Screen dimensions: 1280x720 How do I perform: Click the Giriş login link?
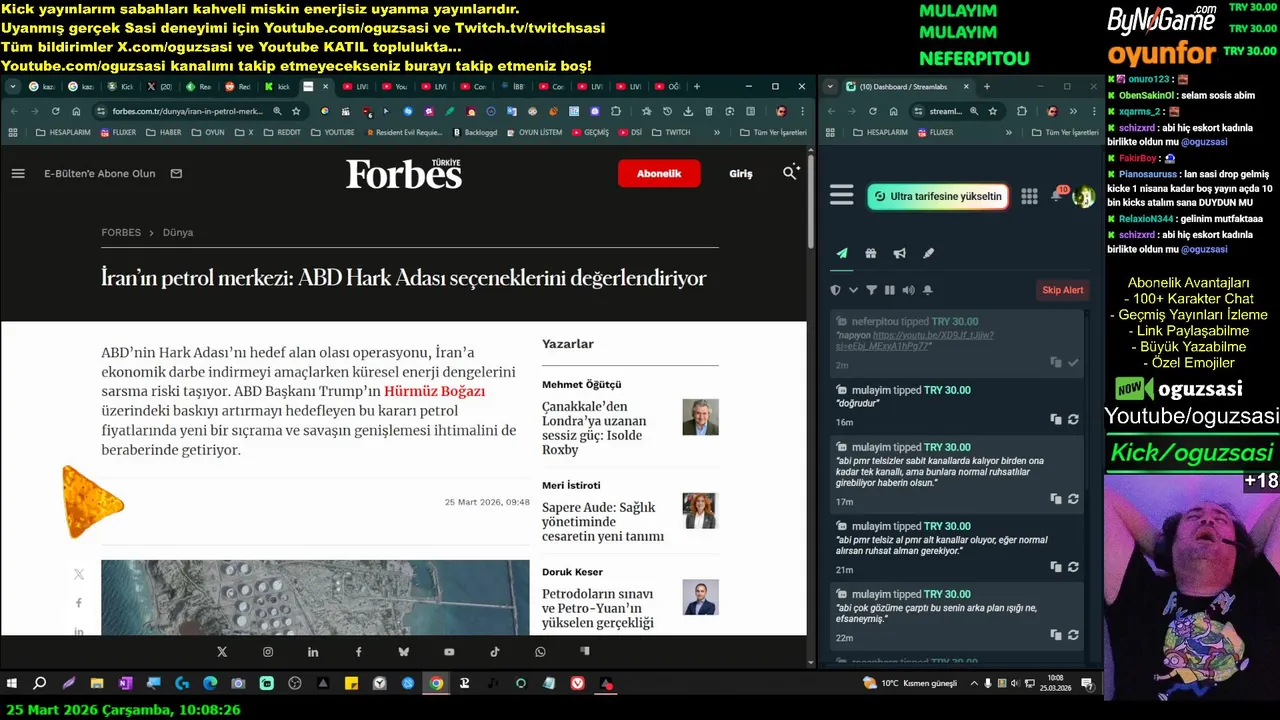(x=741, y=173)
